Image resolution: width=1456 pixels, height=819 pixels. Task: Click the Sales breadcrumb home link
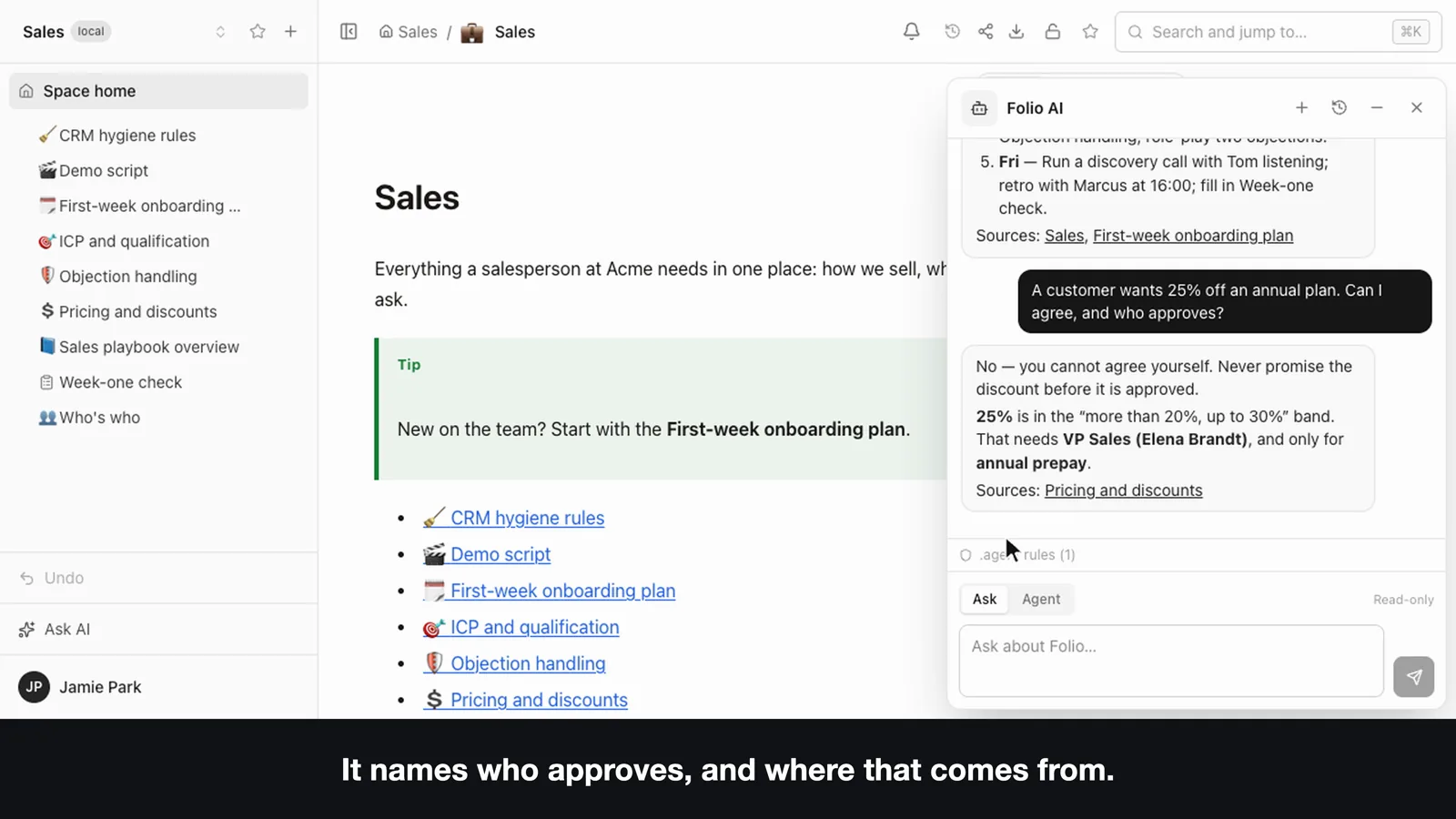[x=408, y=32]
